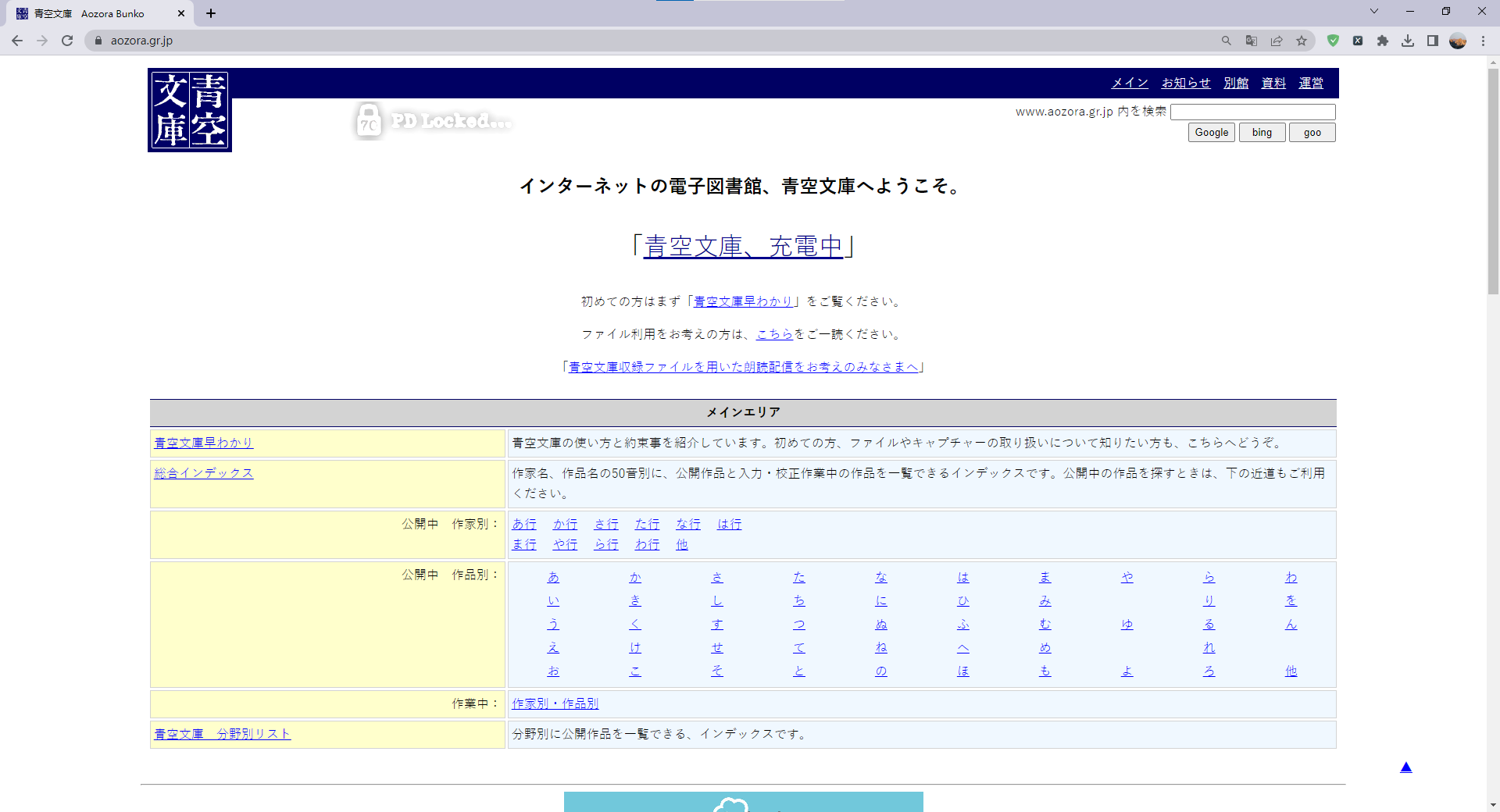1500x812 pixels.
Task: Open authors わ行 link
Action: tap(647, 544)
